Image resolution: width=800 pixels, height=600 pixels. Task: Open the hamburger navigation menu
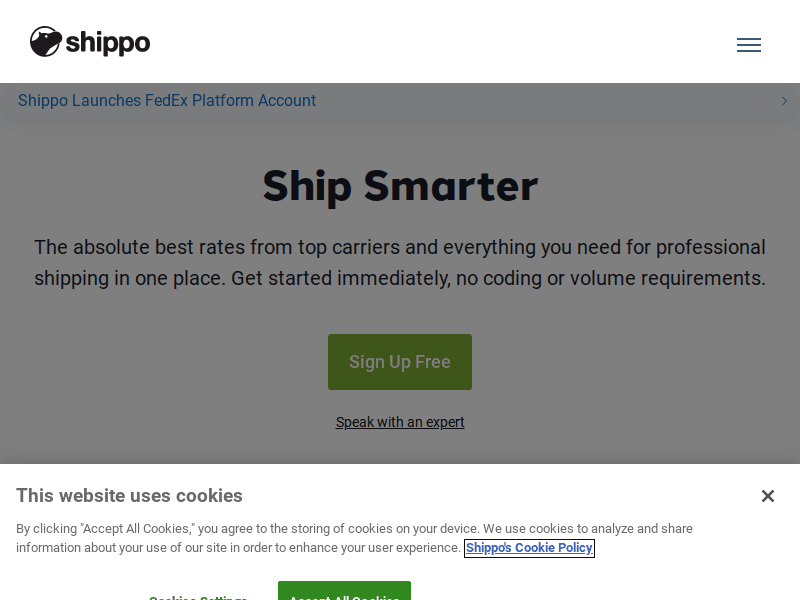click(x=748, y=45)
